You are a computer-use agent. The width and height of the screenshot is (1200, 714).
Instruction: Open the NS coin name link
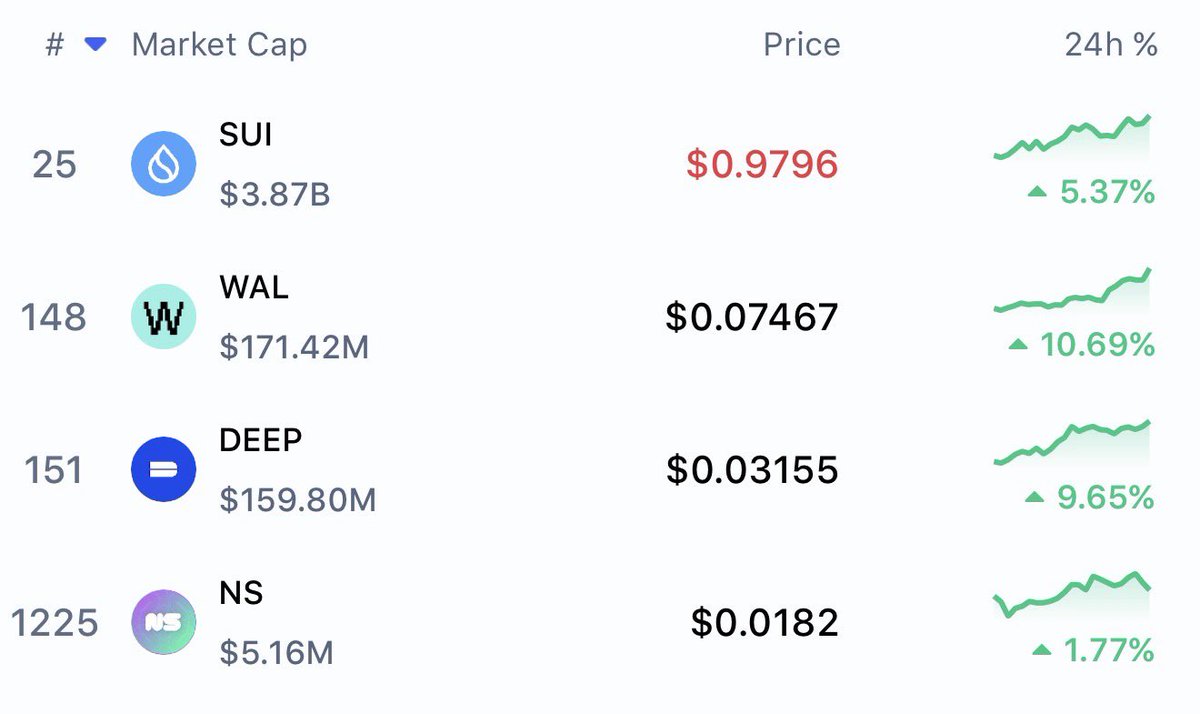(241, 593)
